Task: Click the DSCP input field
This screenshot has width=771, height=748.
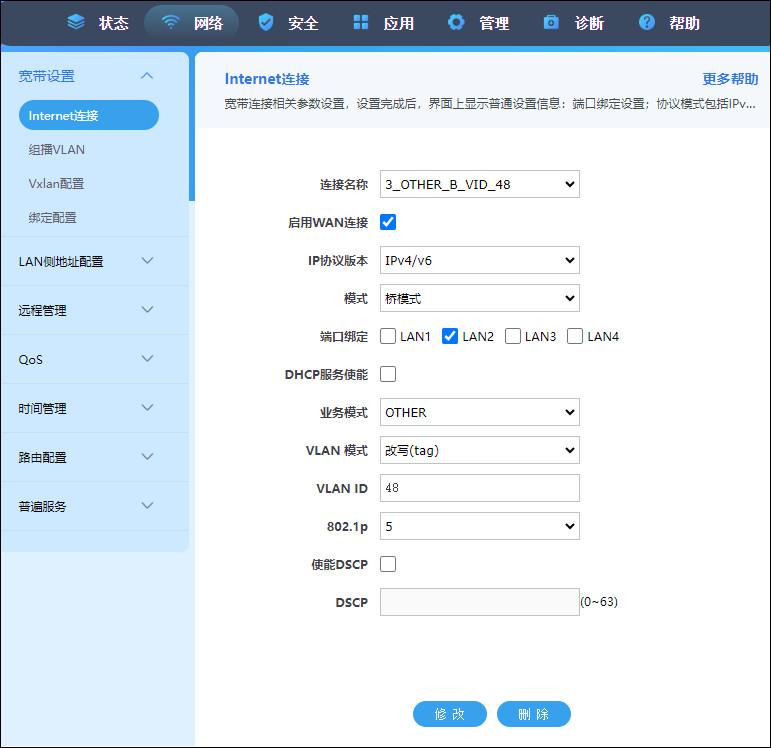Action: point(480,602)
